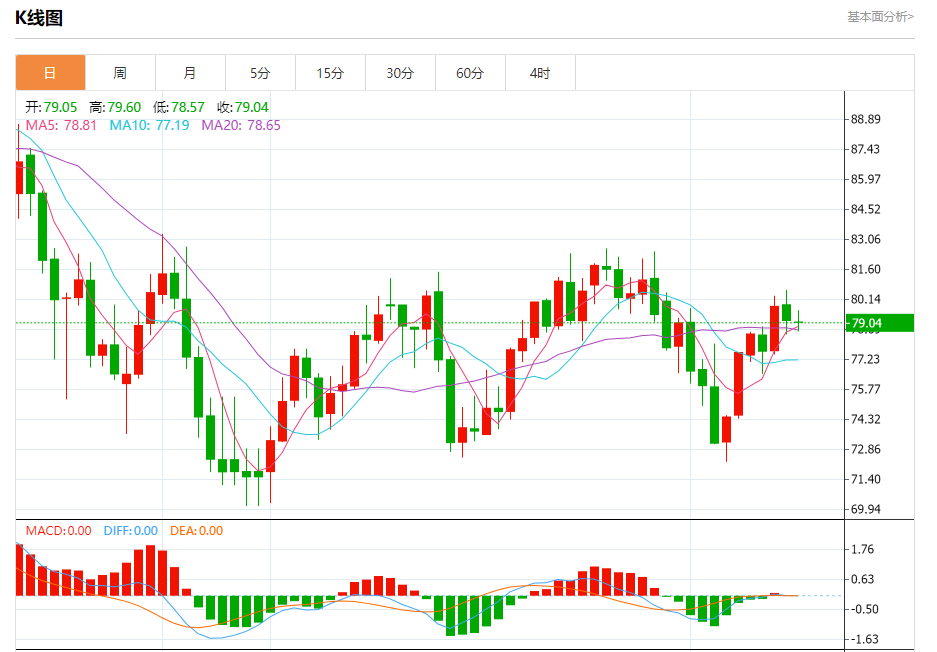The height and width of the screenshot is (652, 937).
Task: Click the 81.60 price axis label
Action: tap(865, 269)
